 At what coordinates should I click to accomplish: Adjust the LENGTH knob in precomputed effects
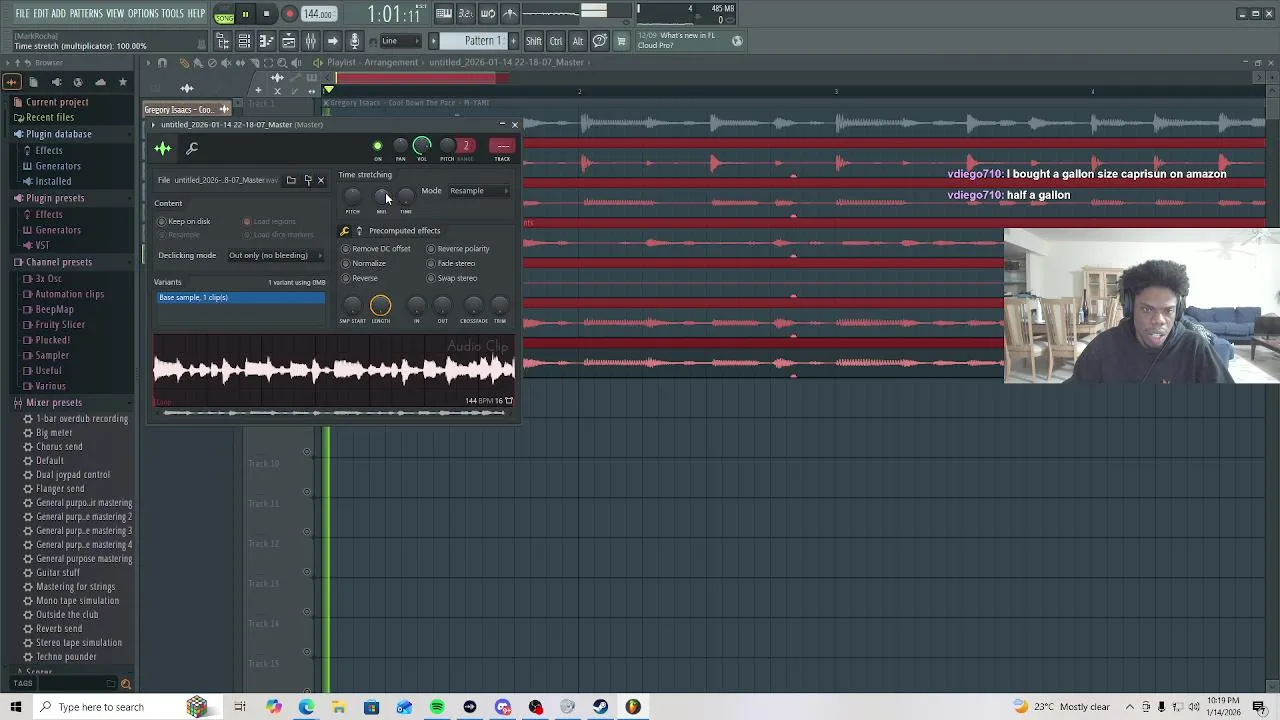point(380,305)
